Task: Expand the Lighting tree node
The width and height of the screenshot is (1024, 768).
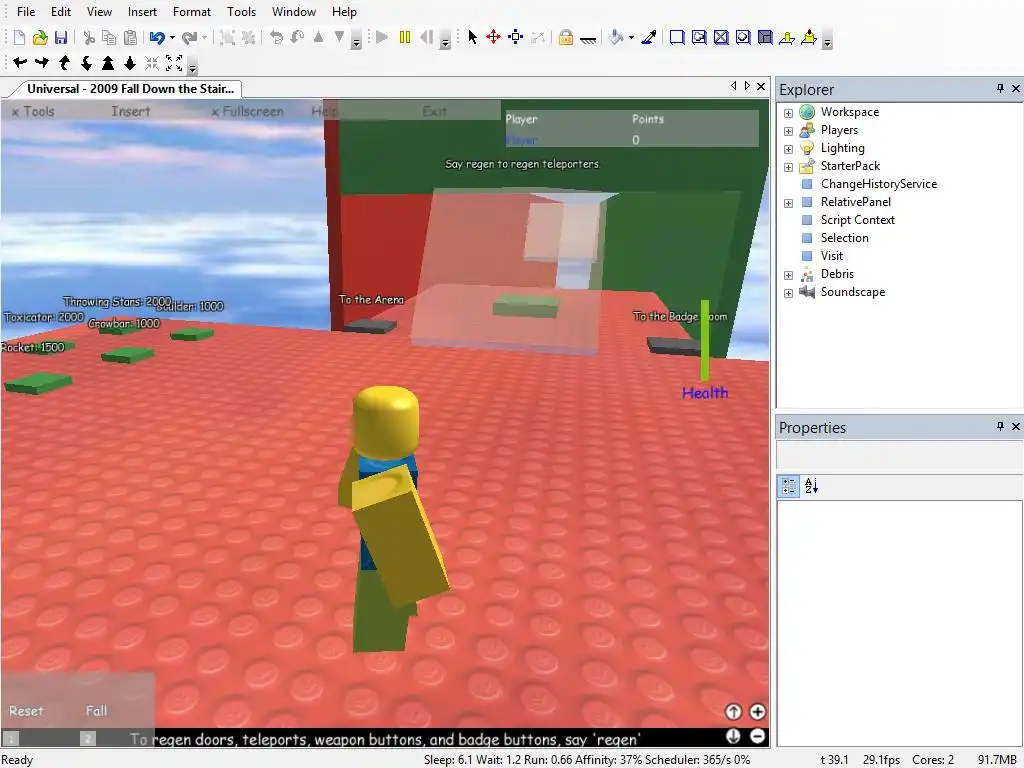Action: coord(788,149)
